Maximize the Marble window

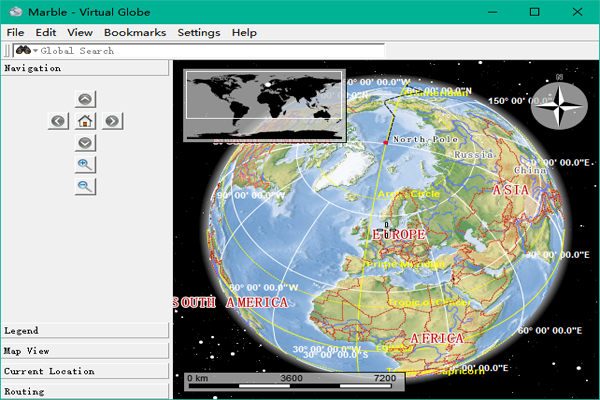pos(535,12)
